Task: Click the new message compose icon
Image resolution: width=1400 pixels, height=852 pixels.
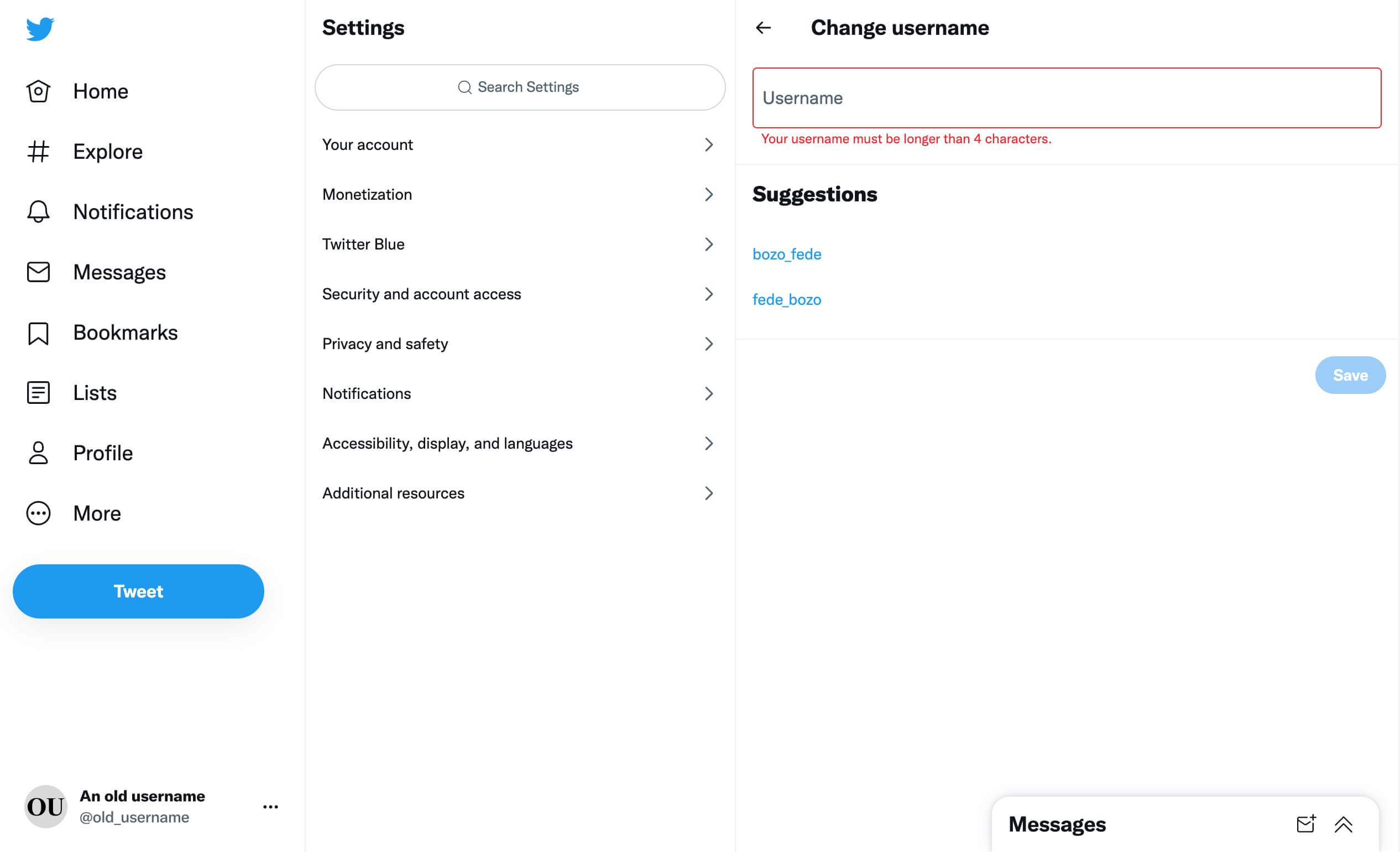Action: pos(1305,824)
